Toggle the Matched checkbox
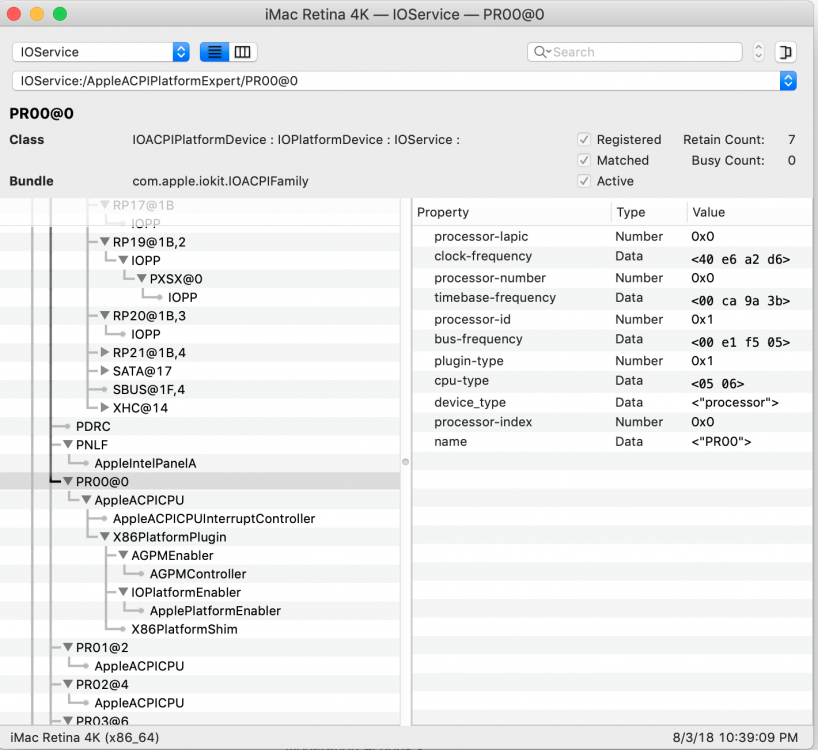 pyautogui.click(x=584, y=160)
